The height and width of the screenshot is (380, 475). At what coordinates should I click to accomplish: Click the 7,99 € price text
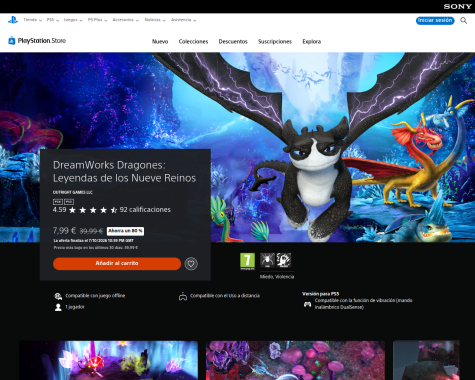point(64,231)
